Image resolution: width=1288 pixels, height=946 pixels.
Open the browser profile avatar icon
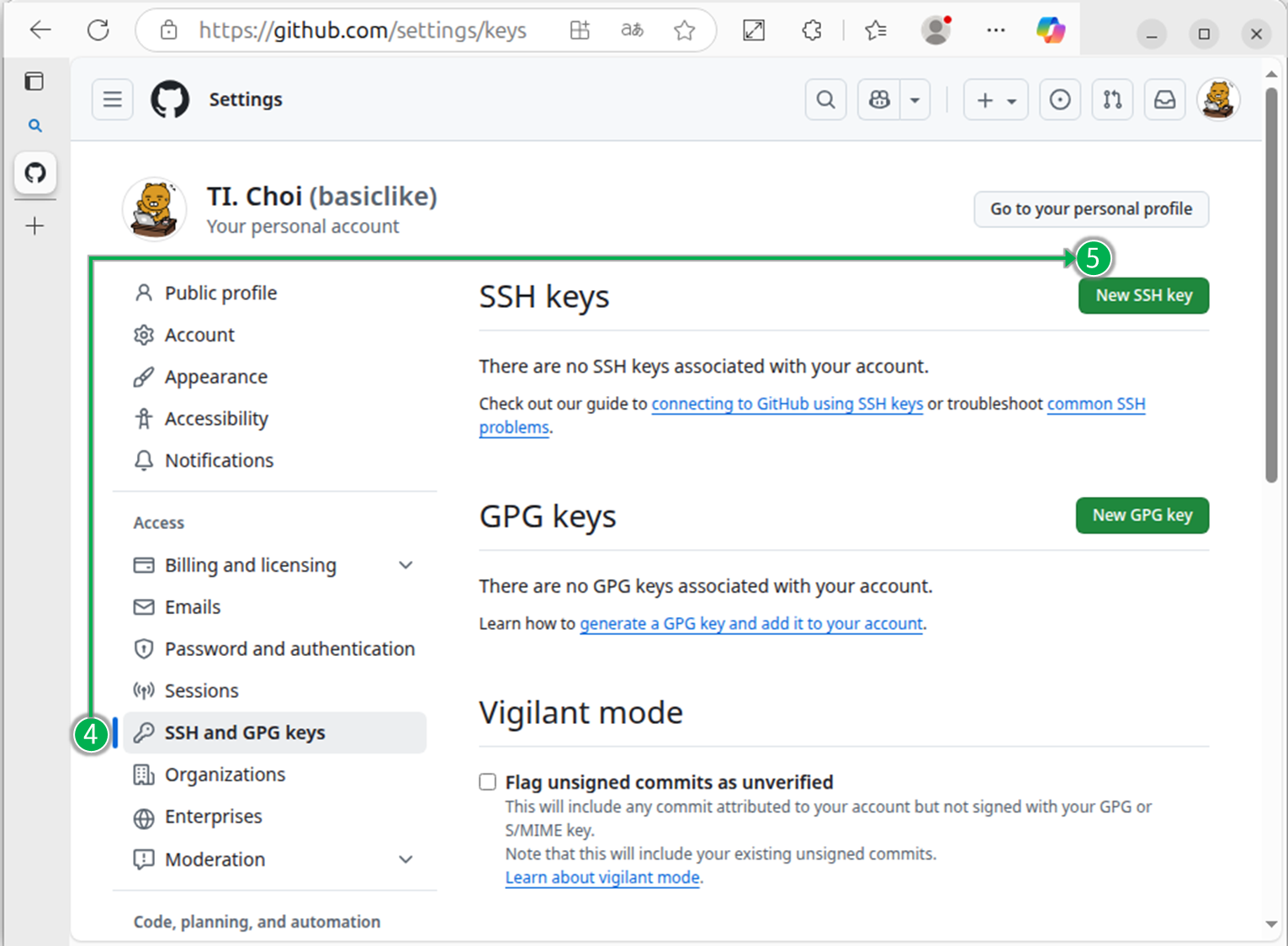pos(936,30)
